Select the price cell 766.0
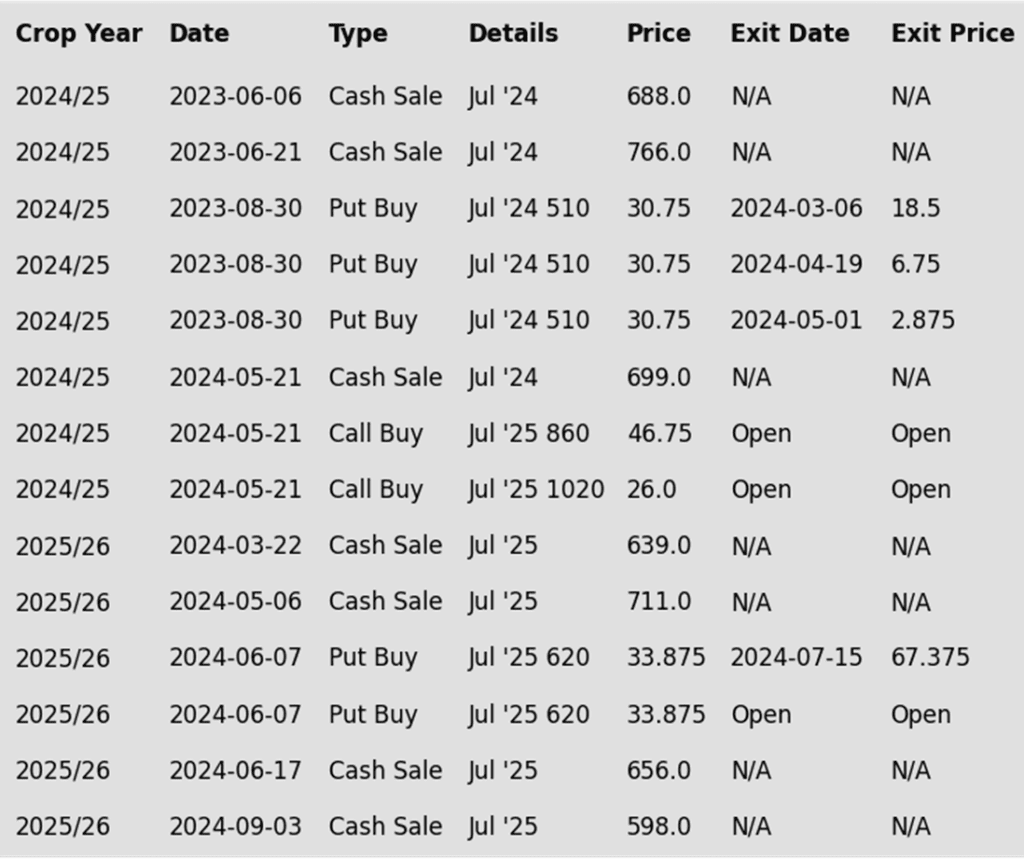Image resolution: width=1024 pixels, height=859 pixels. click(x=658, y=153)
